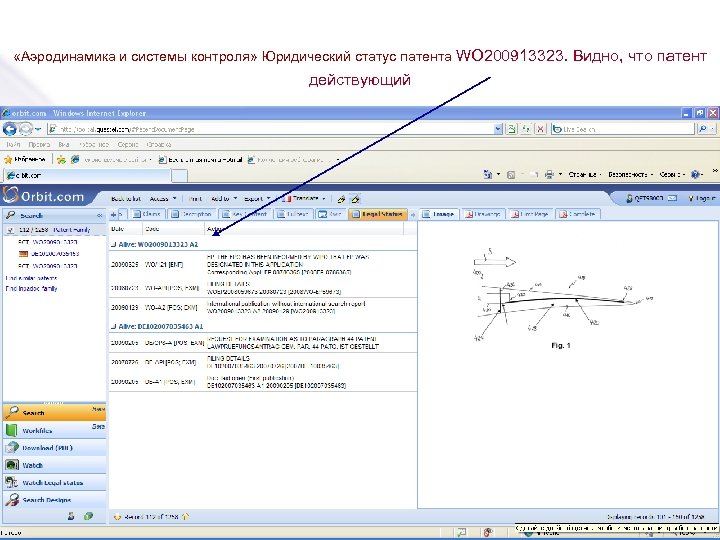
Task: Open the Файл menu in menu bar
Action: (x=13, y=144)
